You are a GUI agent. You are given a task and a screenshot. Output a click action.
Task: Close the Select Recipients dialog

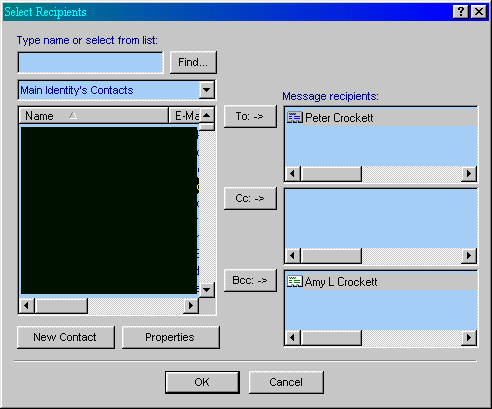479,12
